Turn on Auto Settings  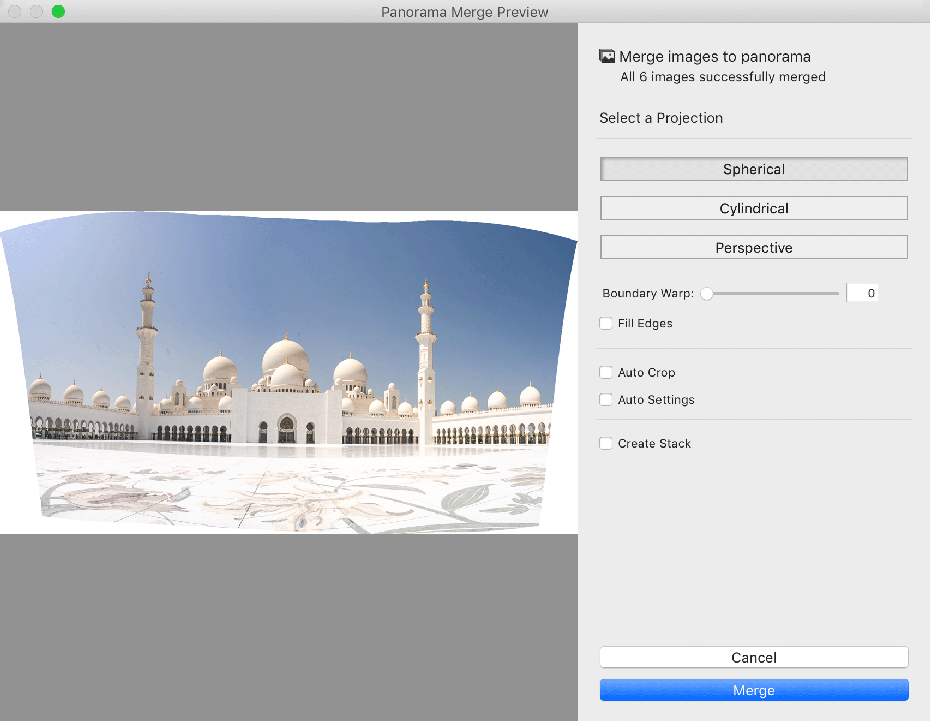coord(606,399)
